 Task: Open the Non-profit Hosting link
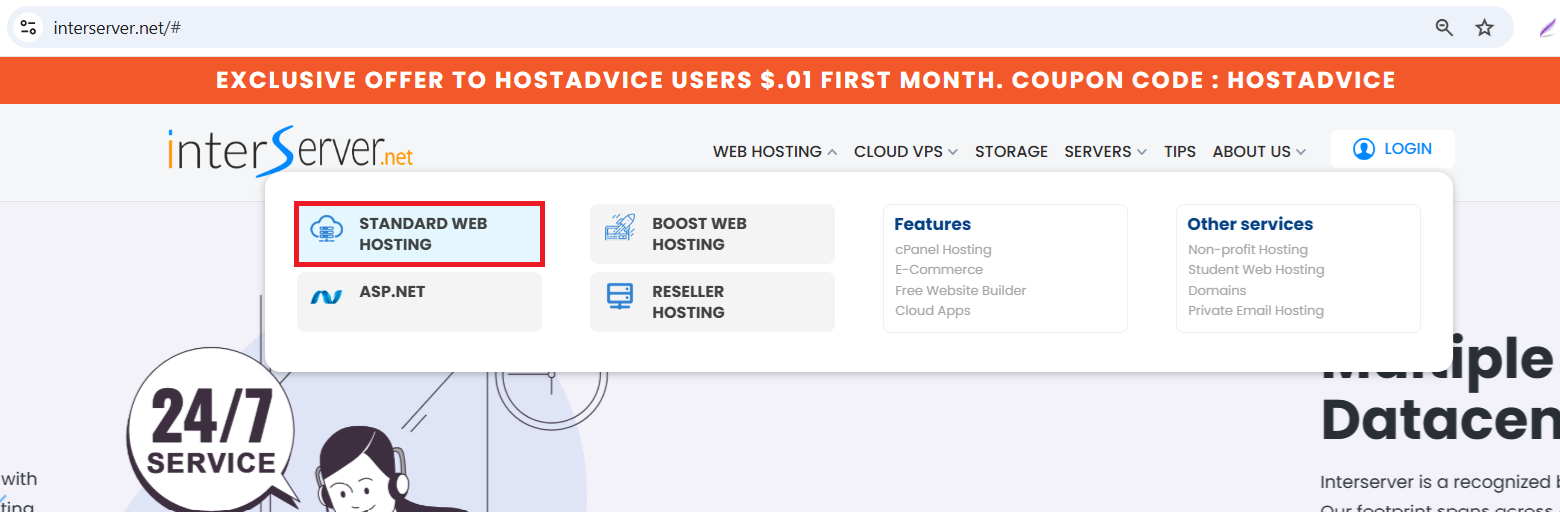[1248, 250]
